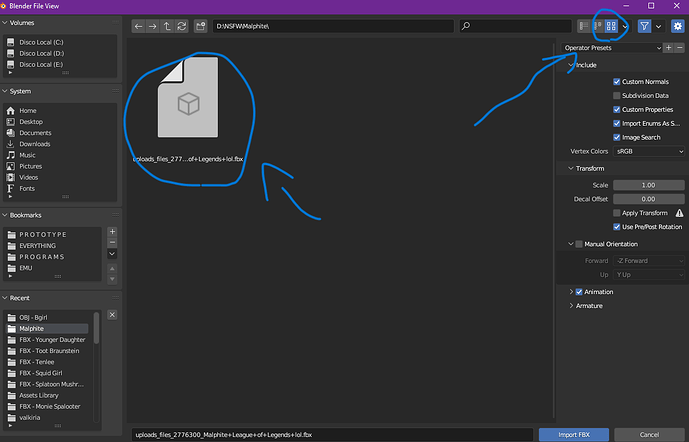Open Up axis dropdown
This screenshot has width=689, height=442.
pos(649,275)
